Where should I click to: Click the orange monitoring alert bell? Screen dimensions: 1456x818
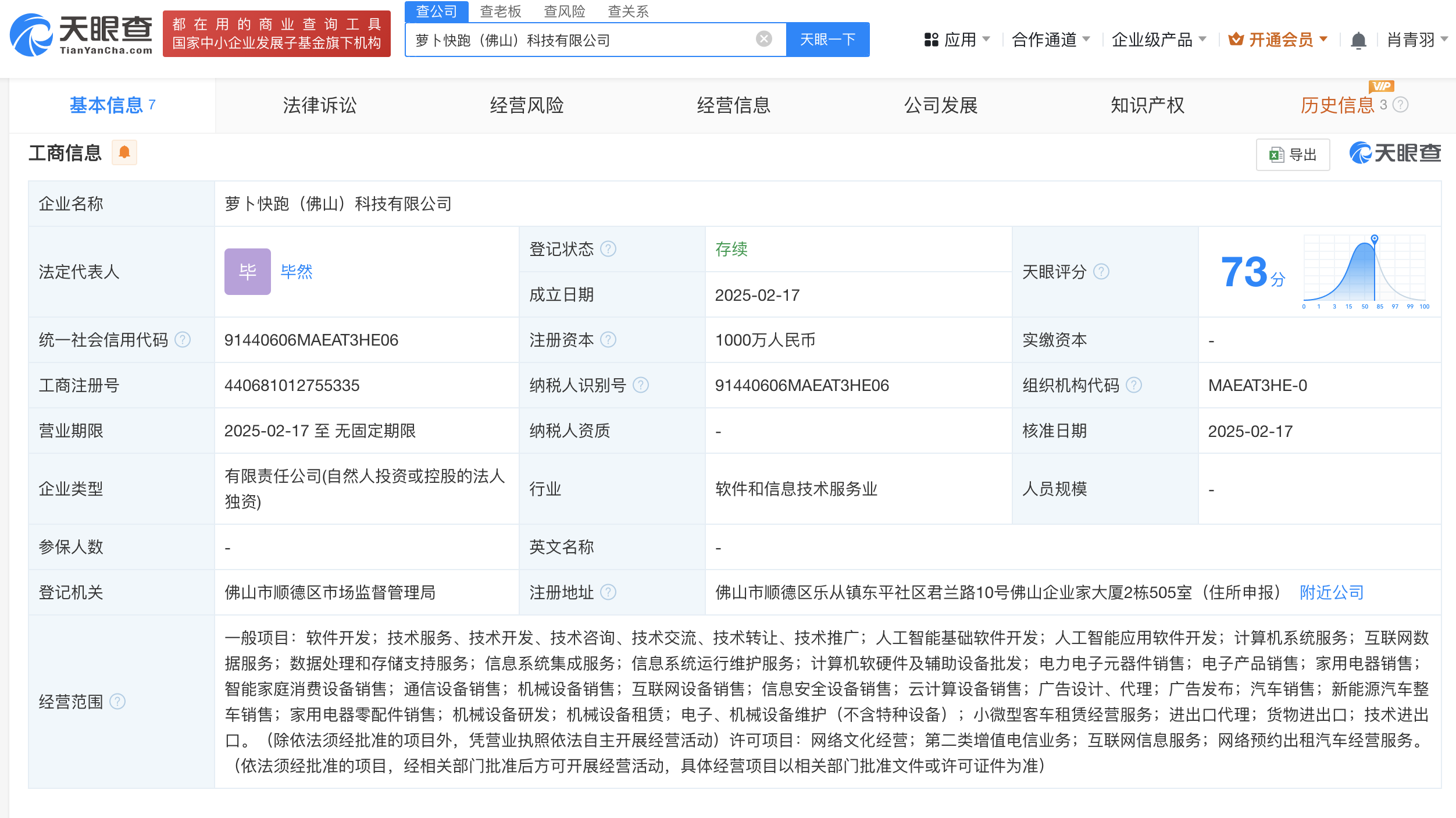pos(124,152)
